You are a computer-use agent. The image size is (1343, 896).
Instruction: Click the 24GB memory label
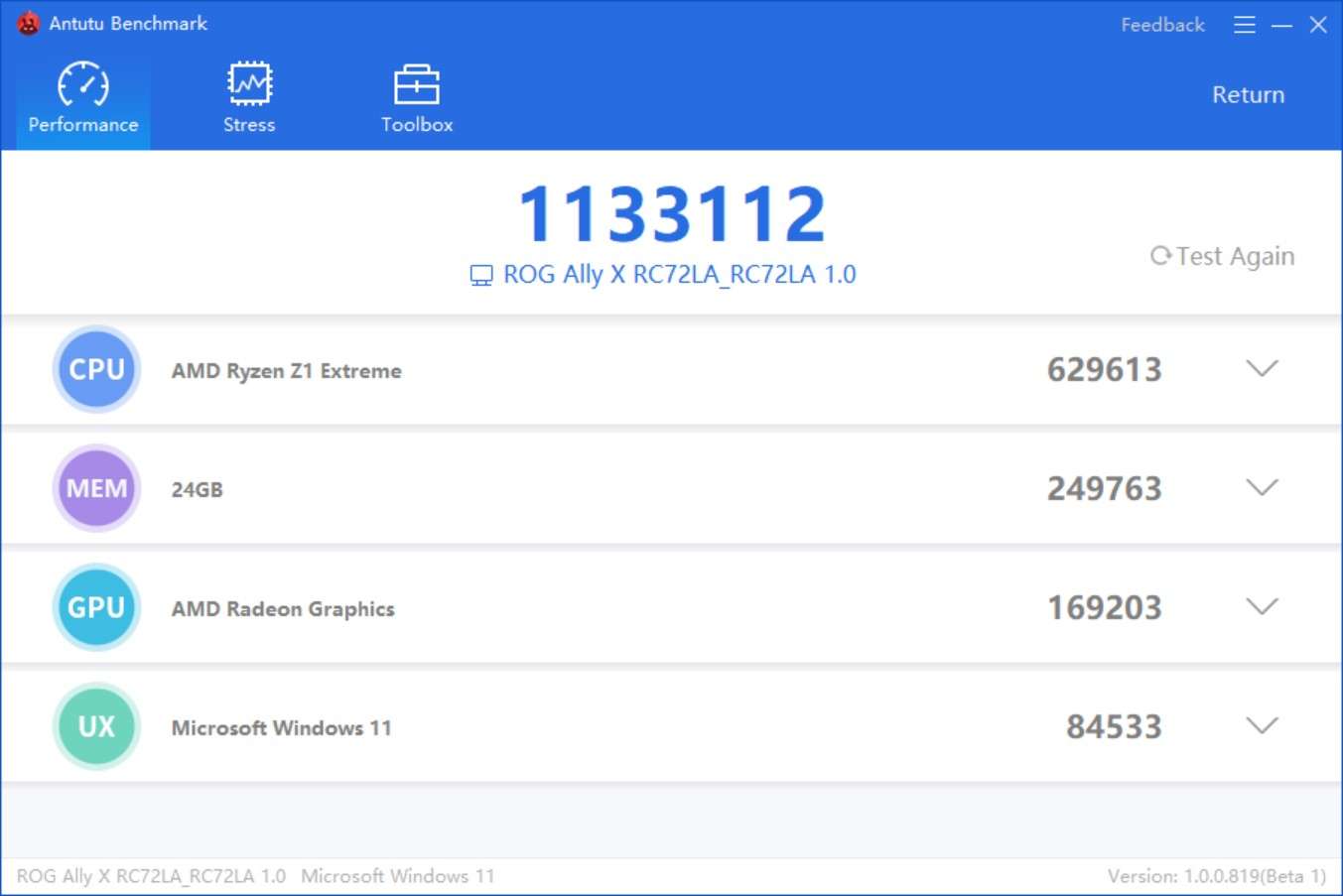click(197, 489)
